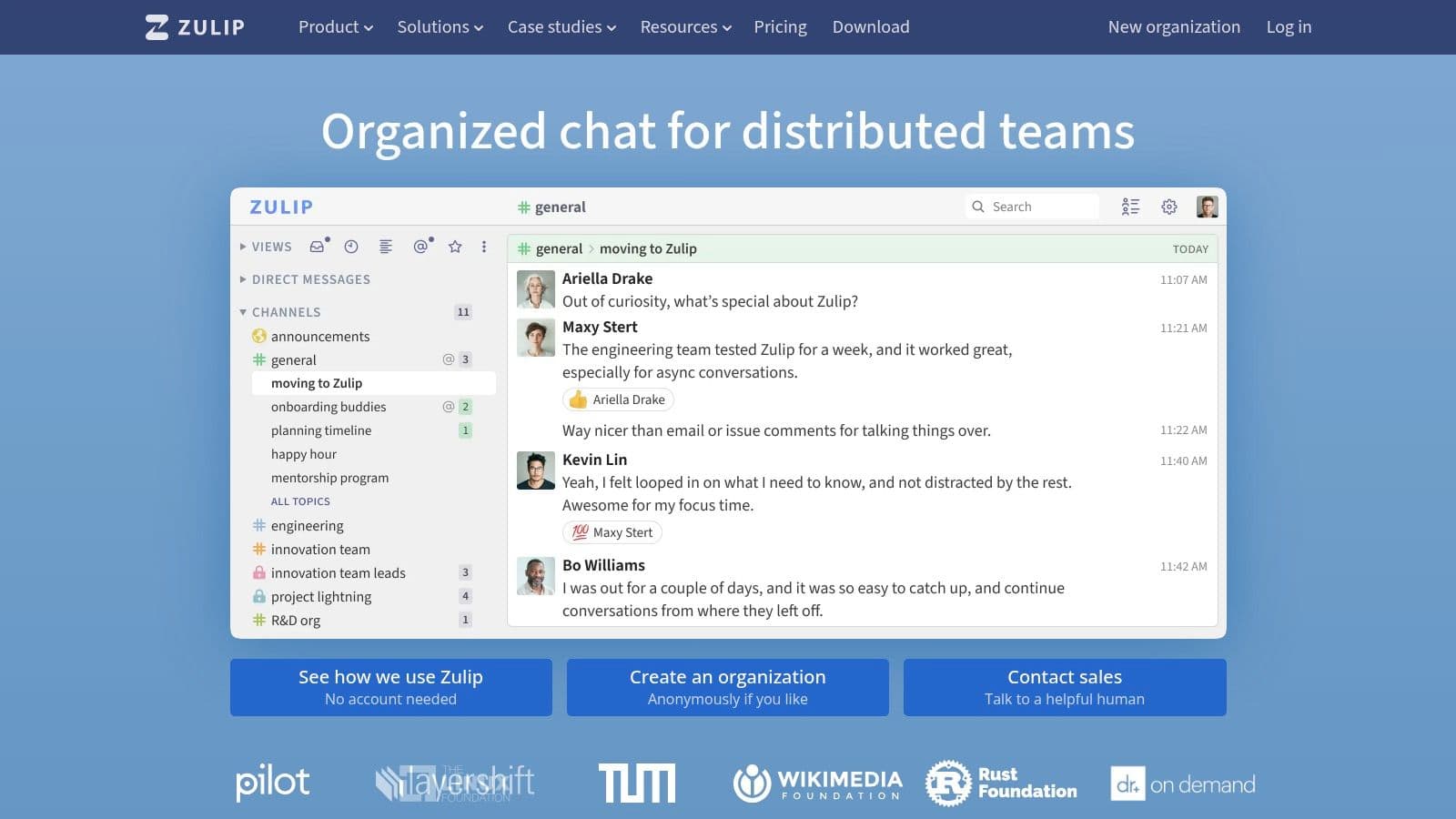Click the settings gear icon
This screenshot has height=819, width=1456.
coord(1169,207)
